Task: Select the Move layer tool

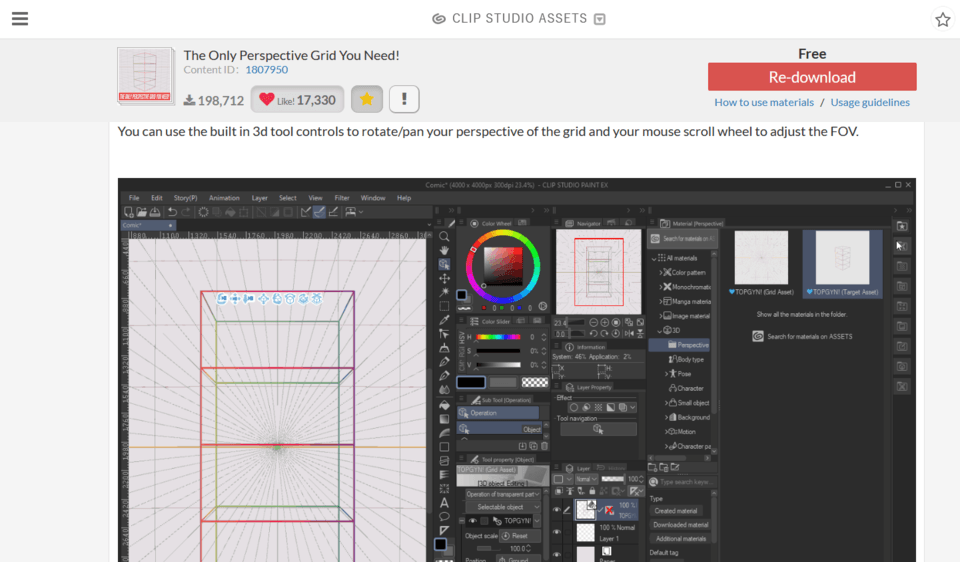Action: [444, 279]
